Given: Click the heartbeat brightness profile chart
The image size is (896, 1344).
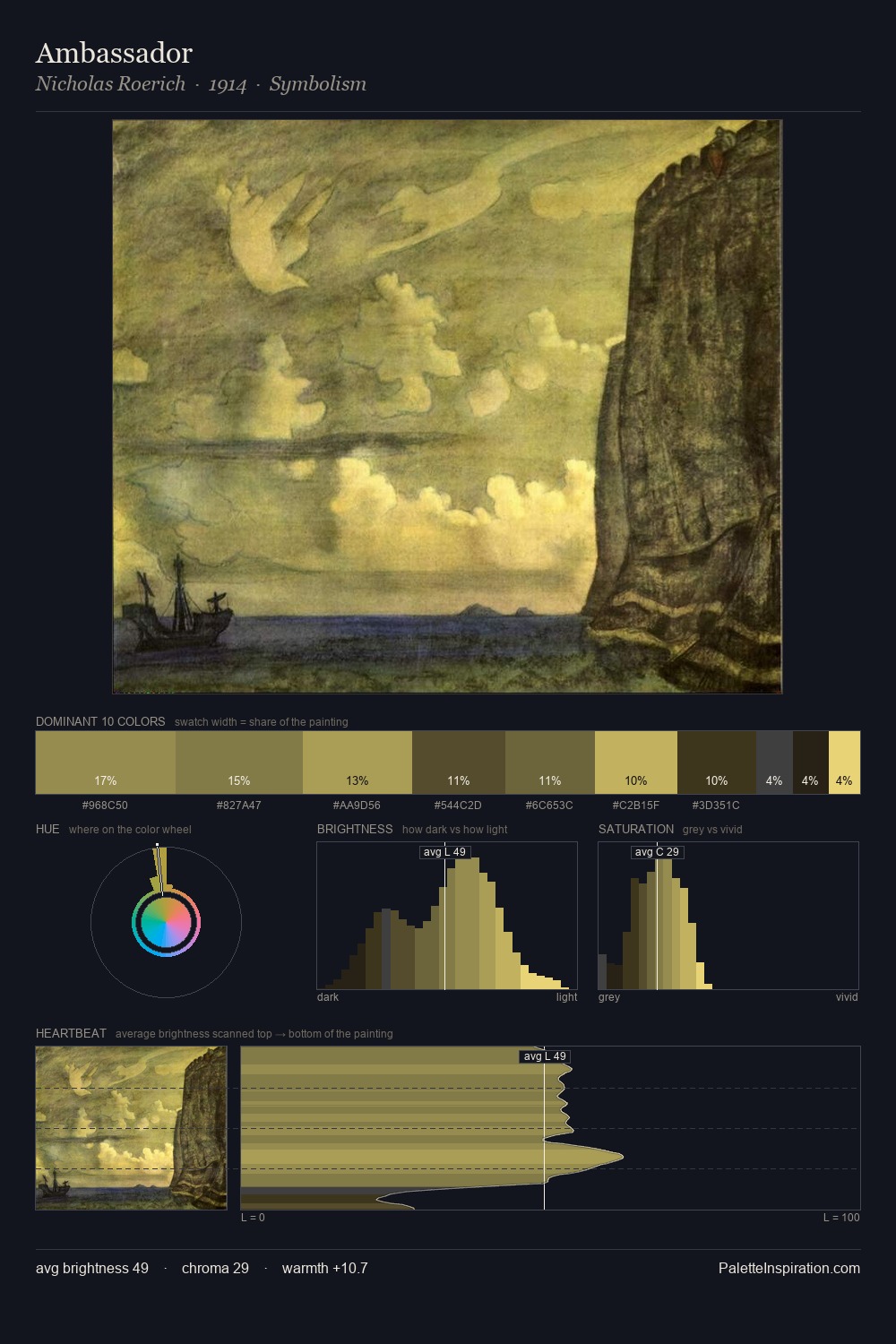Looking at the screenshot, I should (x=550, y=1128).
